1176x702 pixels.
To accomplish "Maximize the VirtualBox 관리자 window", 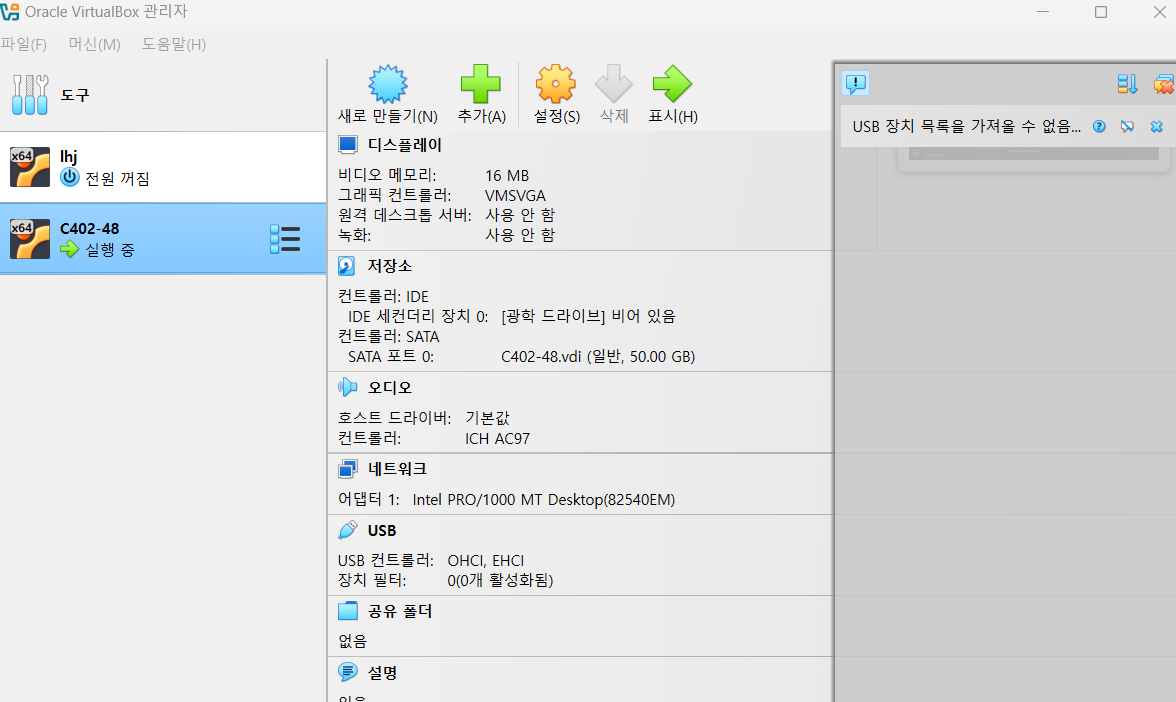I will (1100, 12).
